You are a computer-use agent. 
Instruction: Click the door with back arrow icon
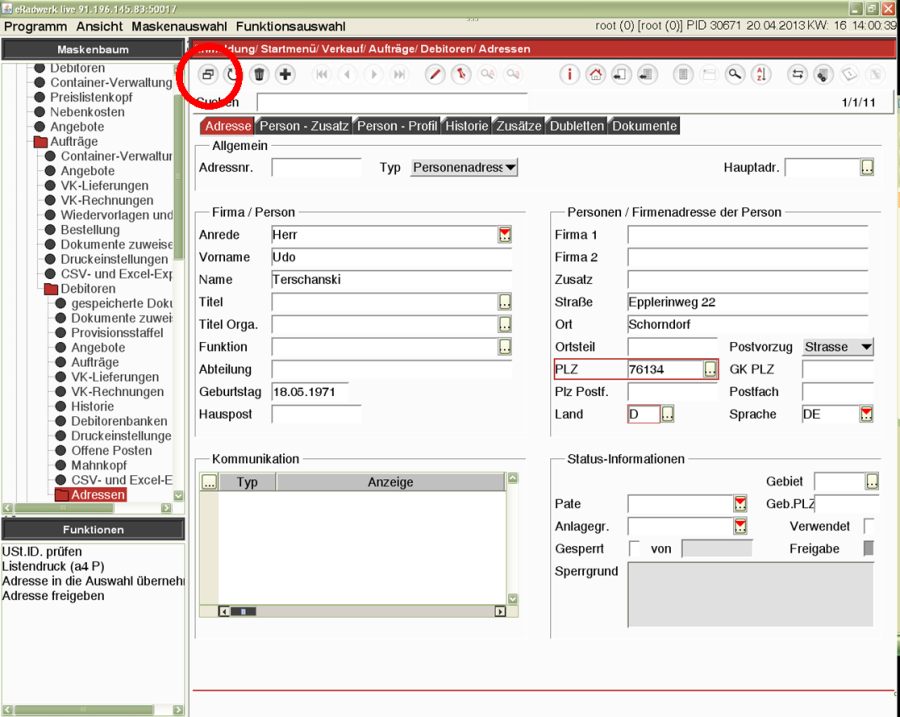click(x=621, y=75)
